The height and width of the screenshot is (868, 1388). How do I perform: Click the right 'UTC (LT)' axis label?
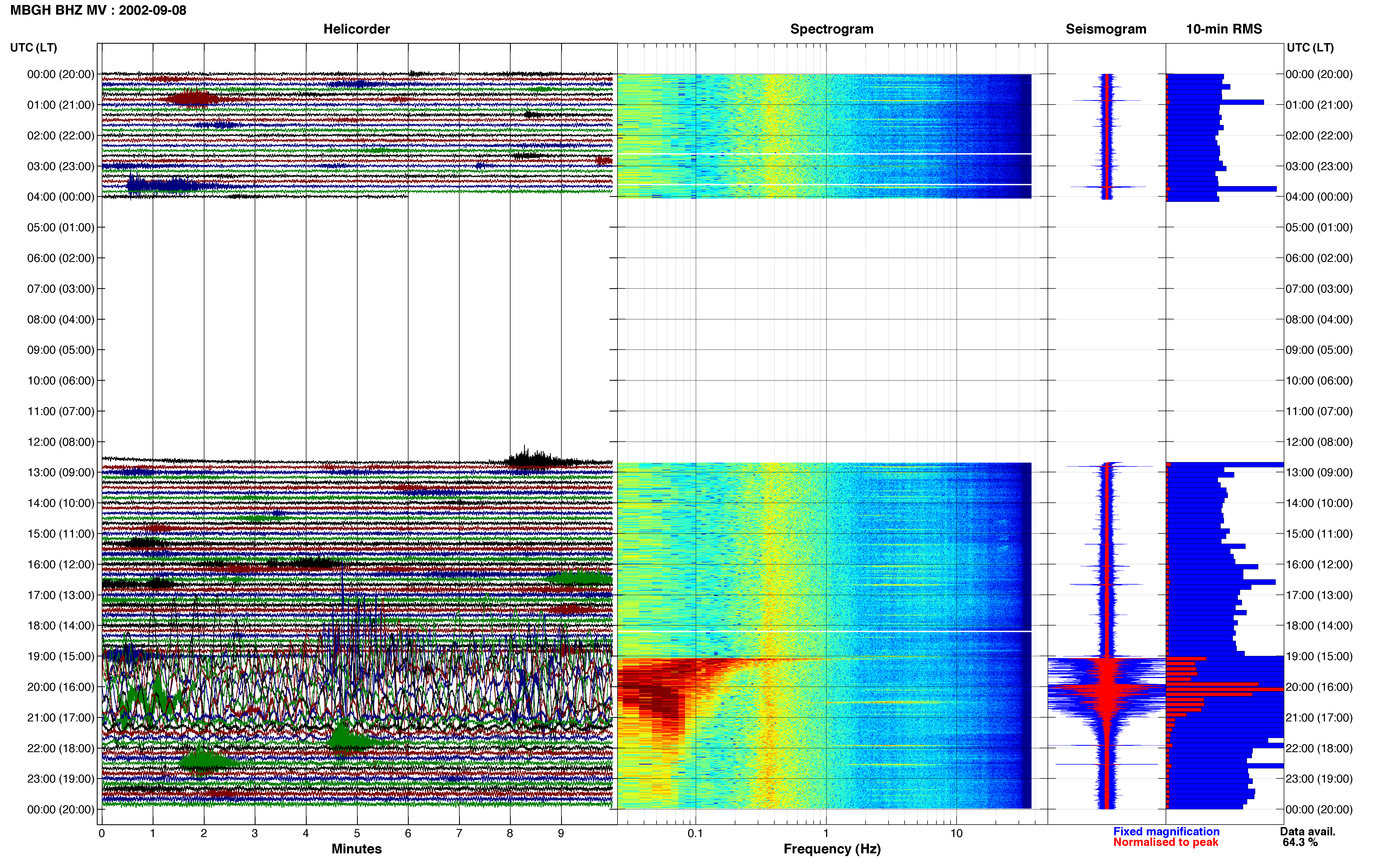click(x=1311, y=48)
